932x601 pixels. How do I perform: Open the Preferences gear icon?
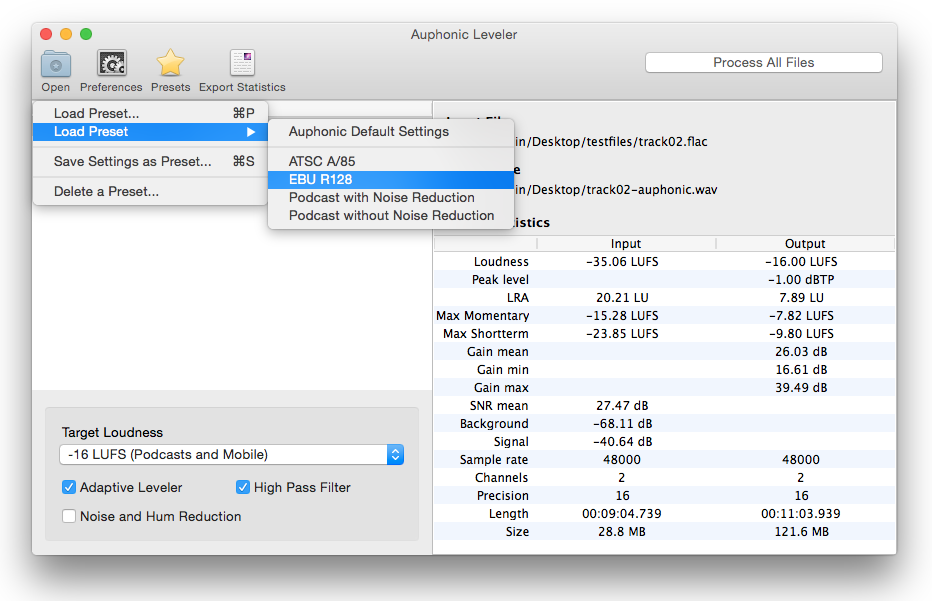tap(112, 63)
